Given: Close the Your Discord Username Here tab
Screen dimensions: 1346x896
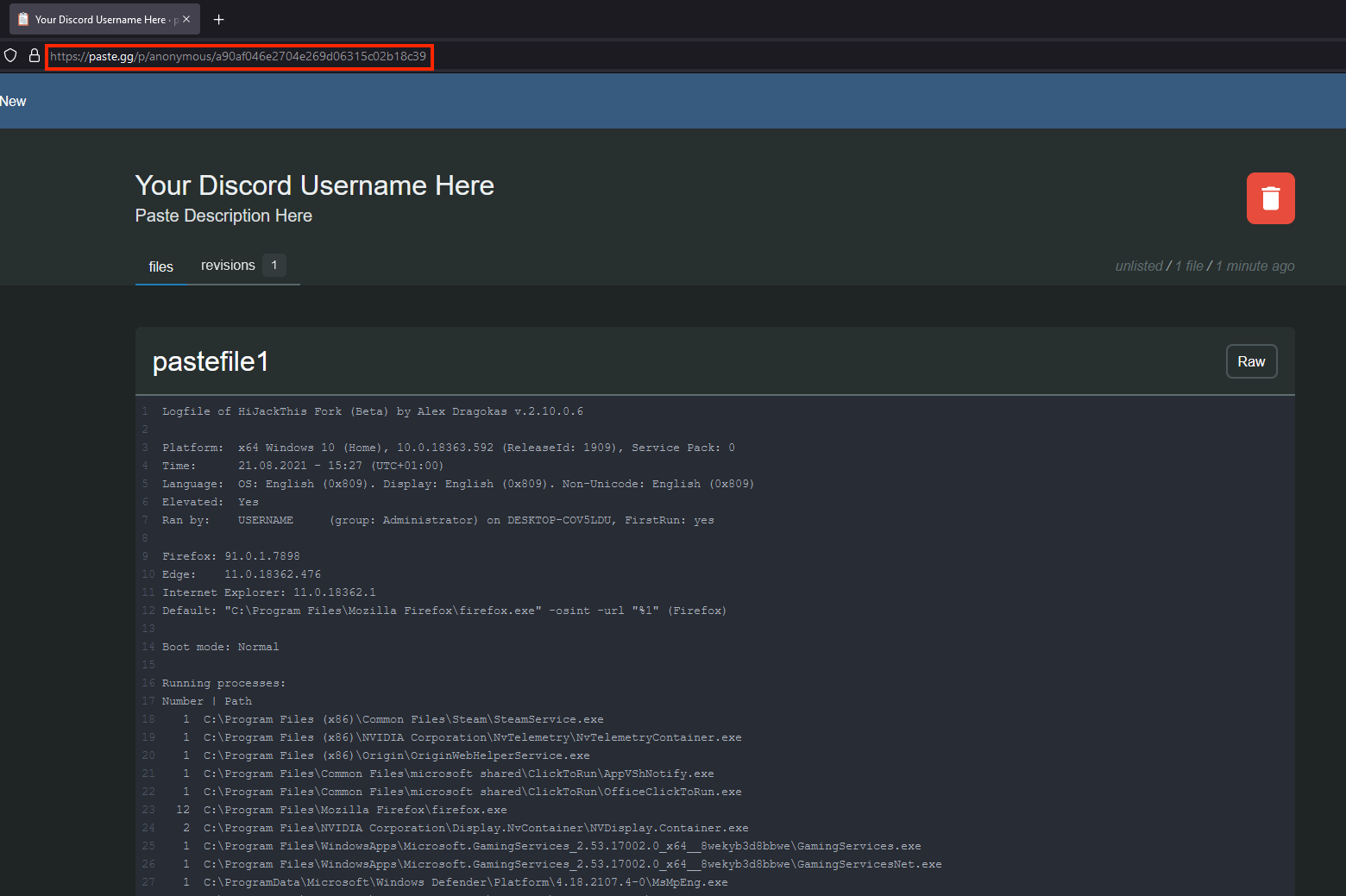Looking at the screenshot, I should coord(186,19).
